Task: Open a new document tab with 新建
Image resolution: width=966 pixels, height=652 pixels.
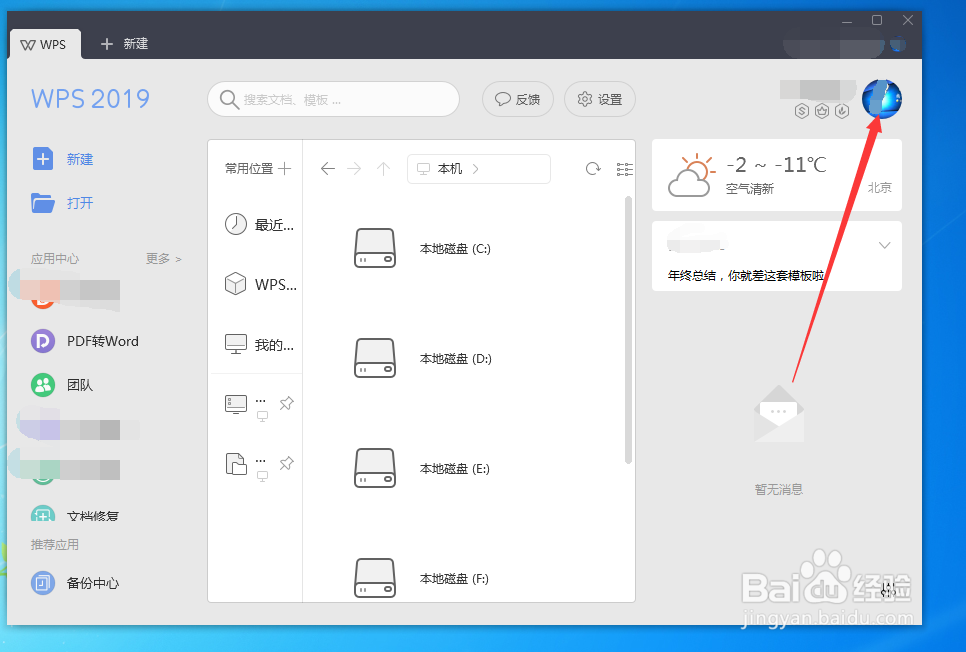Action: 122,44
